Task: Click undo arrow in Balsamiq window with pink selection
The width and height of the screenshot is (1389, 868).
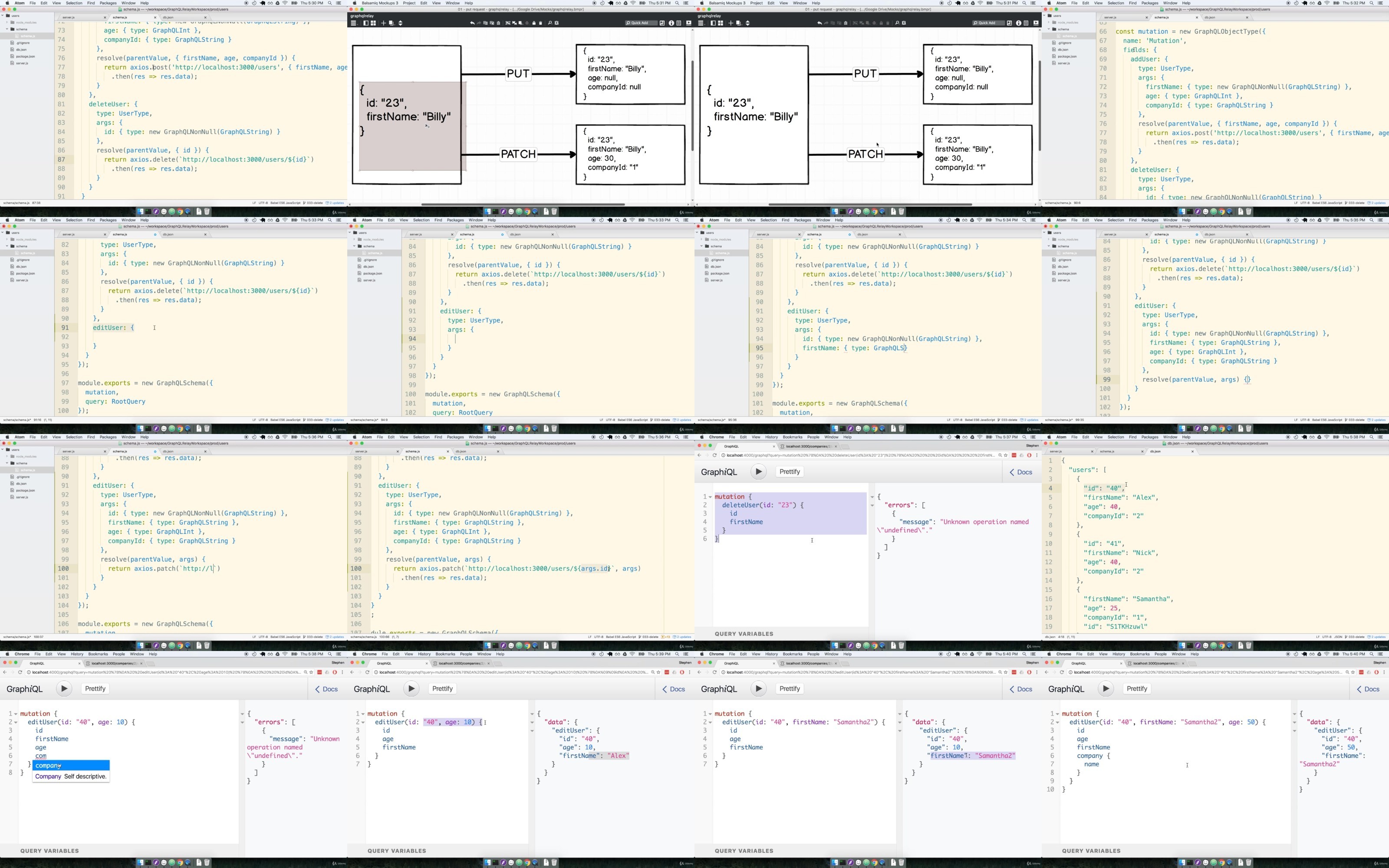Action: click(x=472, y=23)
